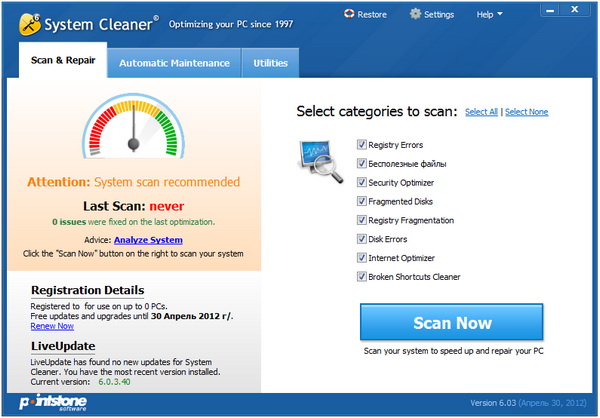Image resolution: width=600 pixels, height=418 pixels.
Task: Toggle the Security Optimizer checkbox
Action: tap(362, 183)
